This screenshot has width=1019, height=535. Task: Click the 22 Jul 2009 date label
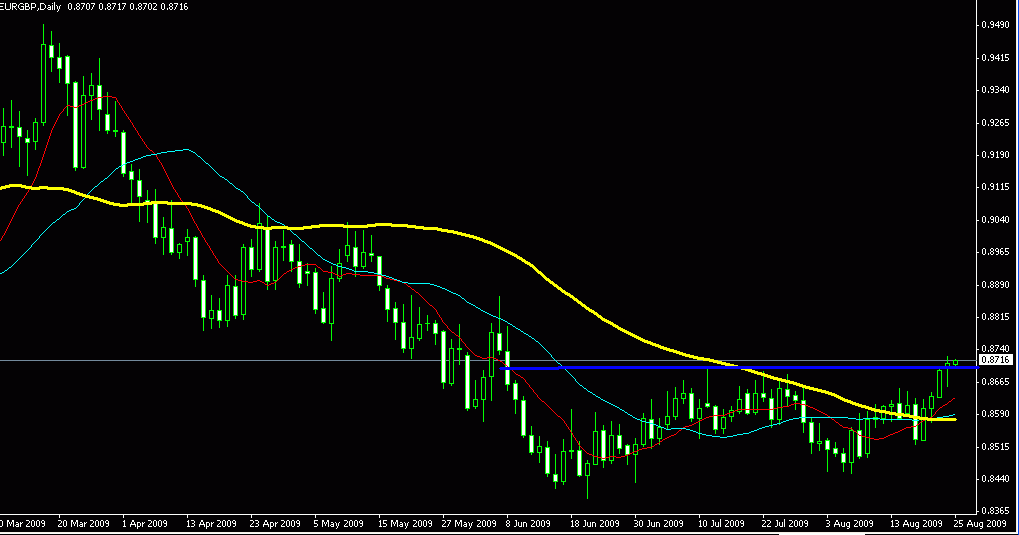tap(785, 523)
